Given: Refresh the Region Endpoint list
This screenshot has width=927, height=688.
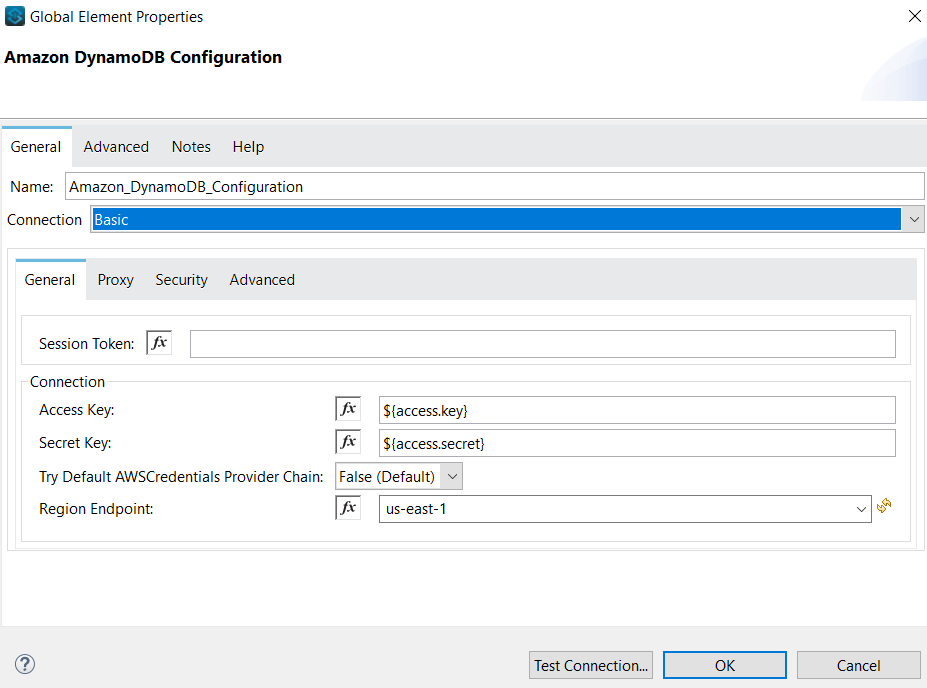Looking at the screenshot, I should (x=884, y=507).
